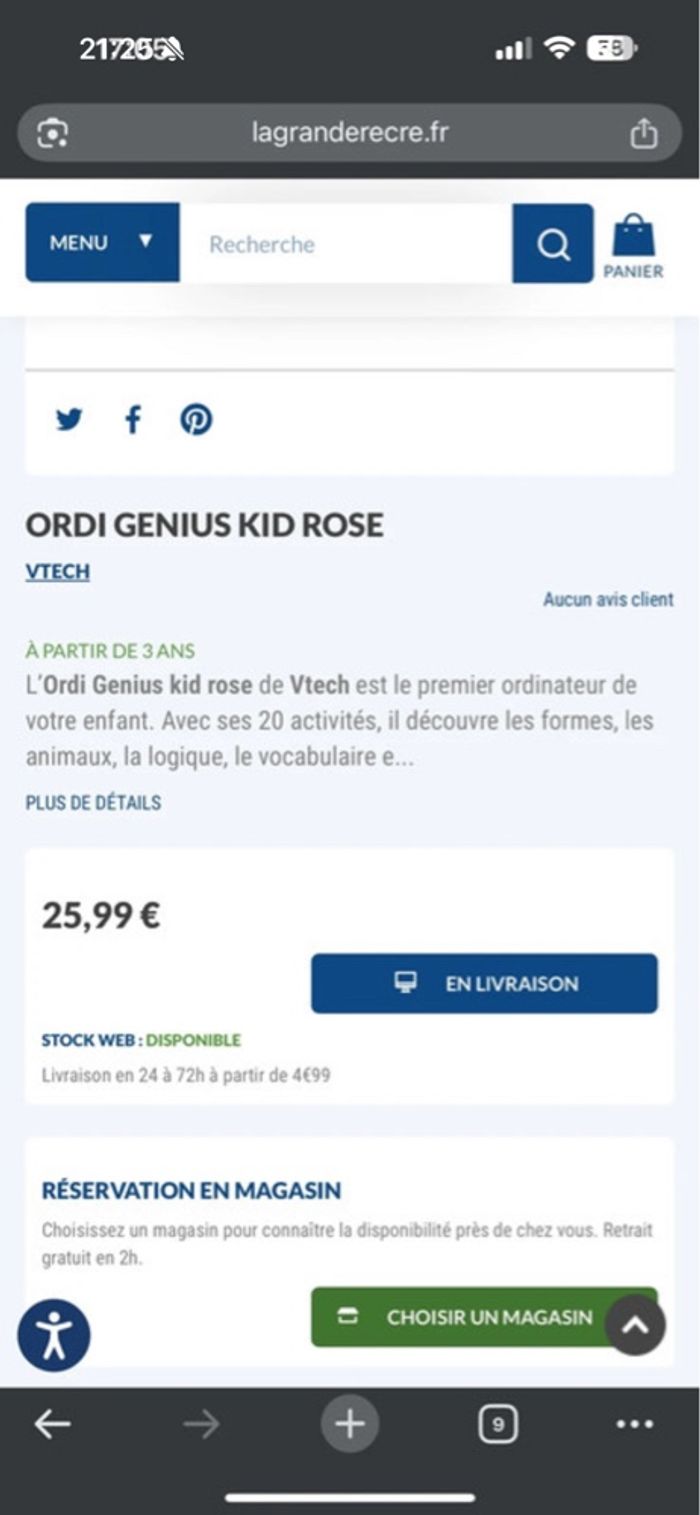The height and width of the screenshot is (1515, 700).
Task: Show the 9 open tabs
Action: click(x=498, y=1424)
